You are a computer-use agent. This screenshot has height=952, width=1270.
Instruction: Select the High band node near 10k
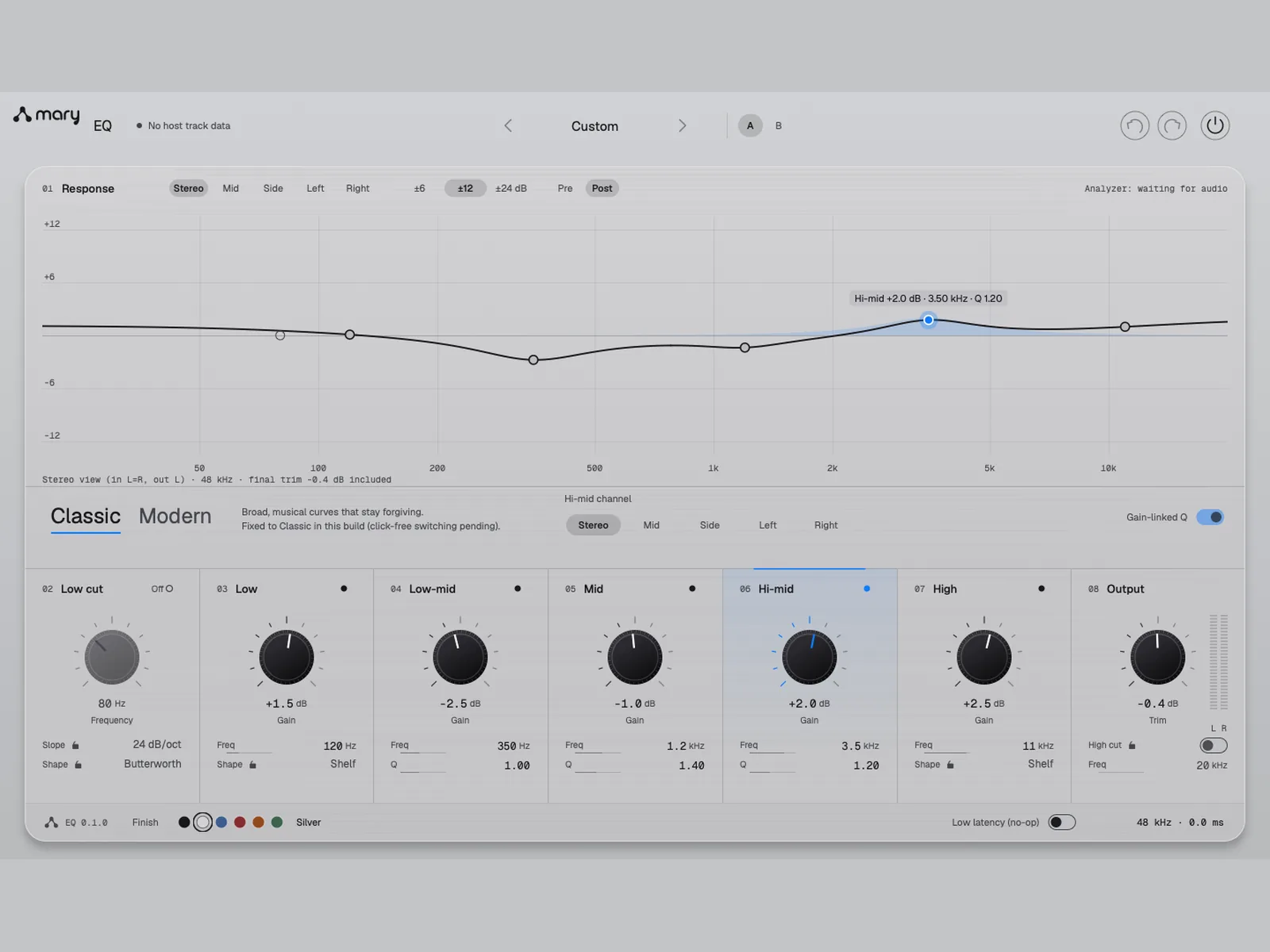(x=1125, y=327)
